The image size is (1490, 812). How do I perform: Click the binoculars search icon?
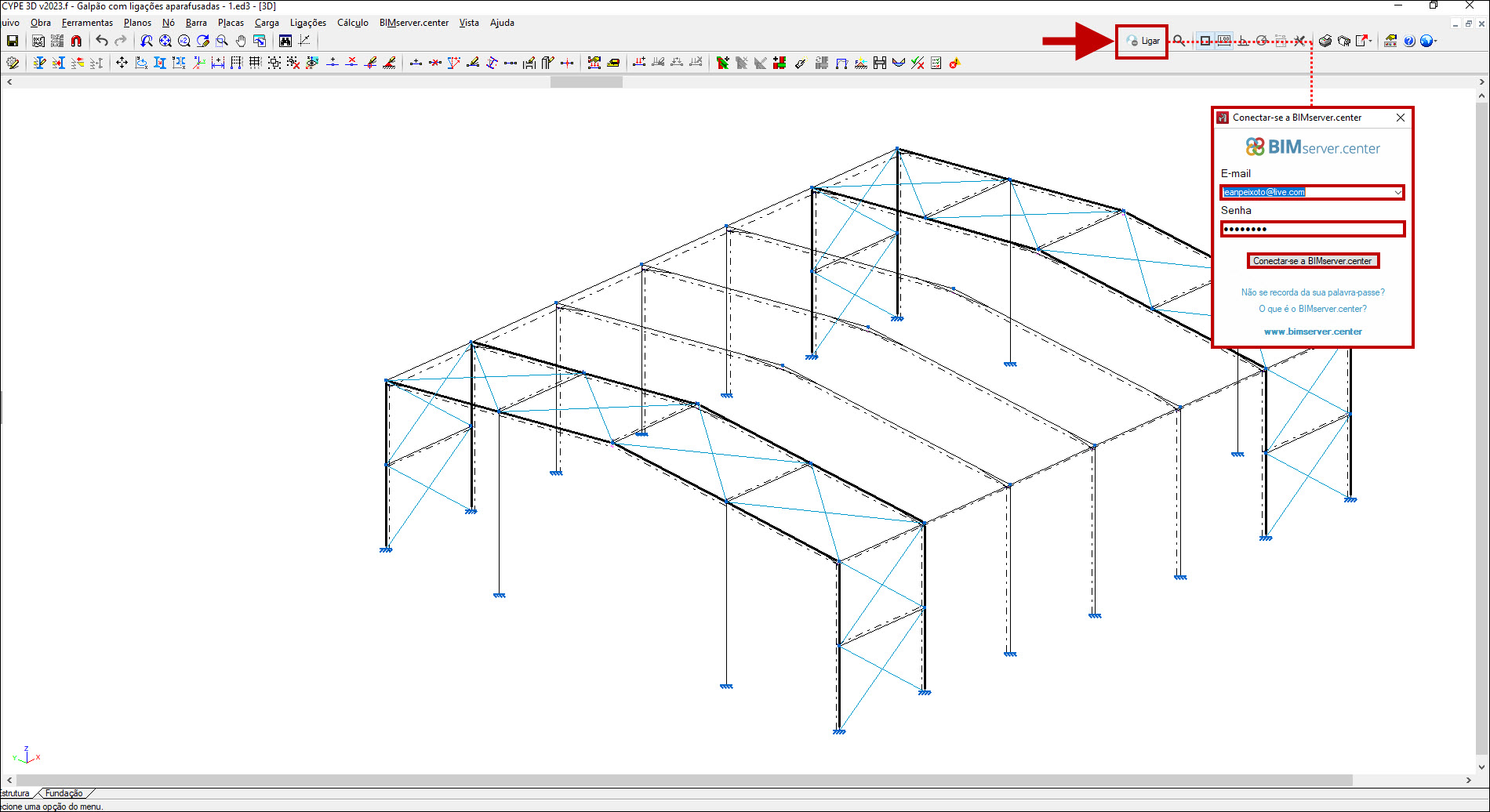285,41
